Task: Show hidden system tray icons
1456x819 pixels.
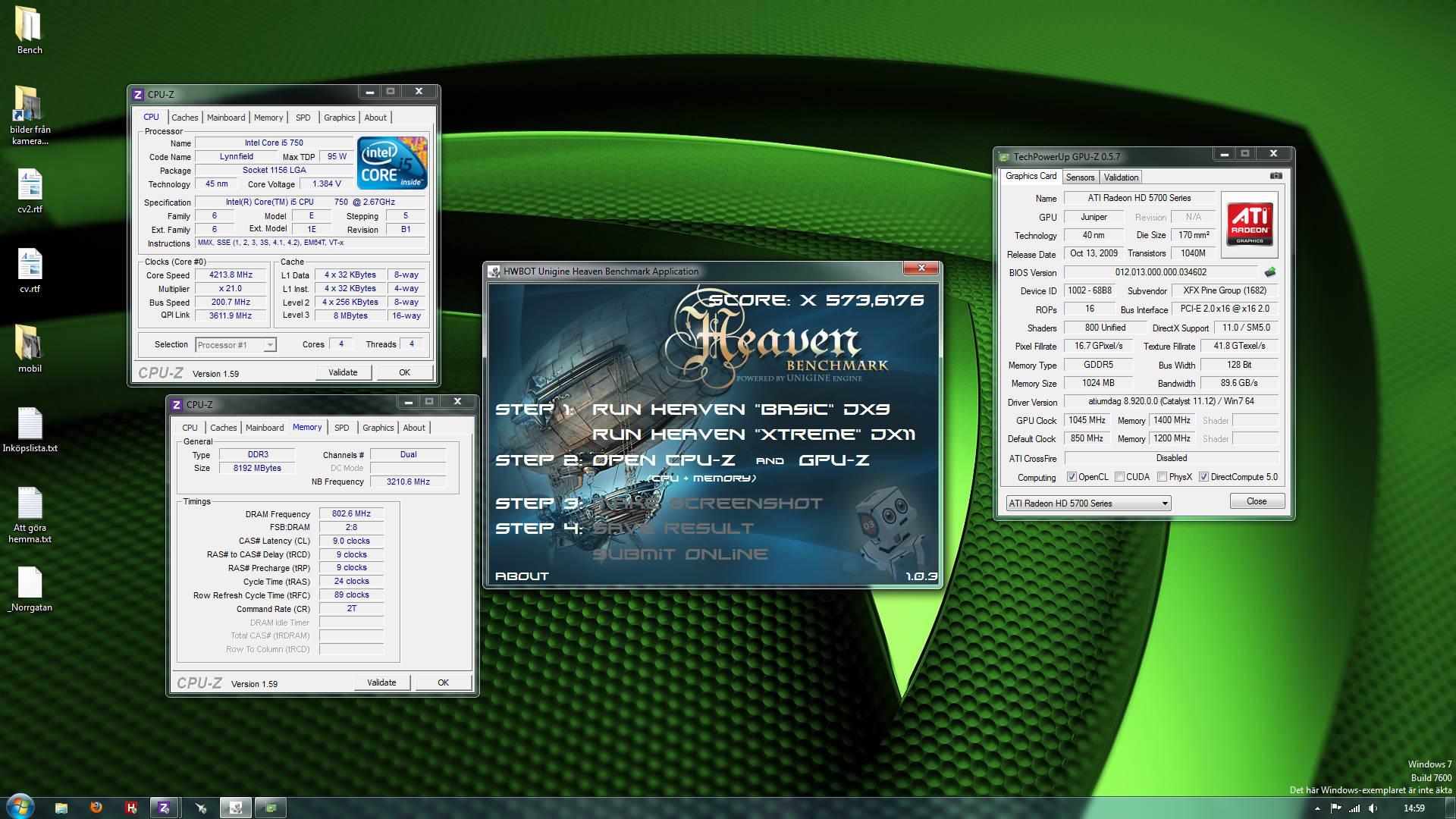Action: [x=1316, y=808]
